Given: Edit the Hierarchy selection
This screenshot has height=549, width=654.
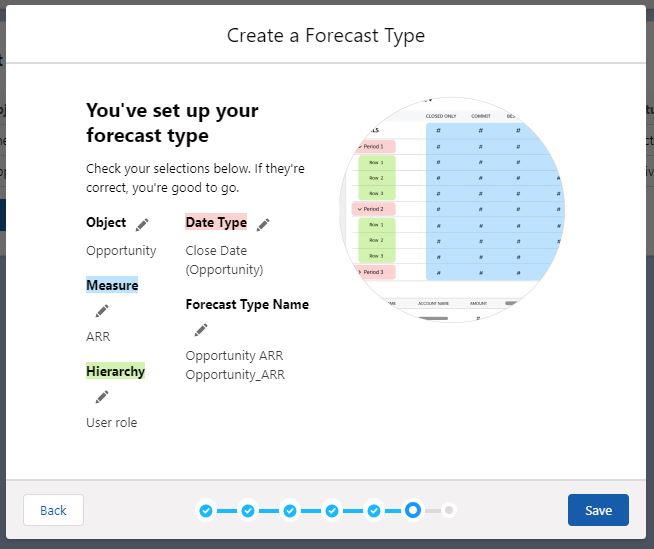Looking at the screenshot, I should [x=101, y=397].
